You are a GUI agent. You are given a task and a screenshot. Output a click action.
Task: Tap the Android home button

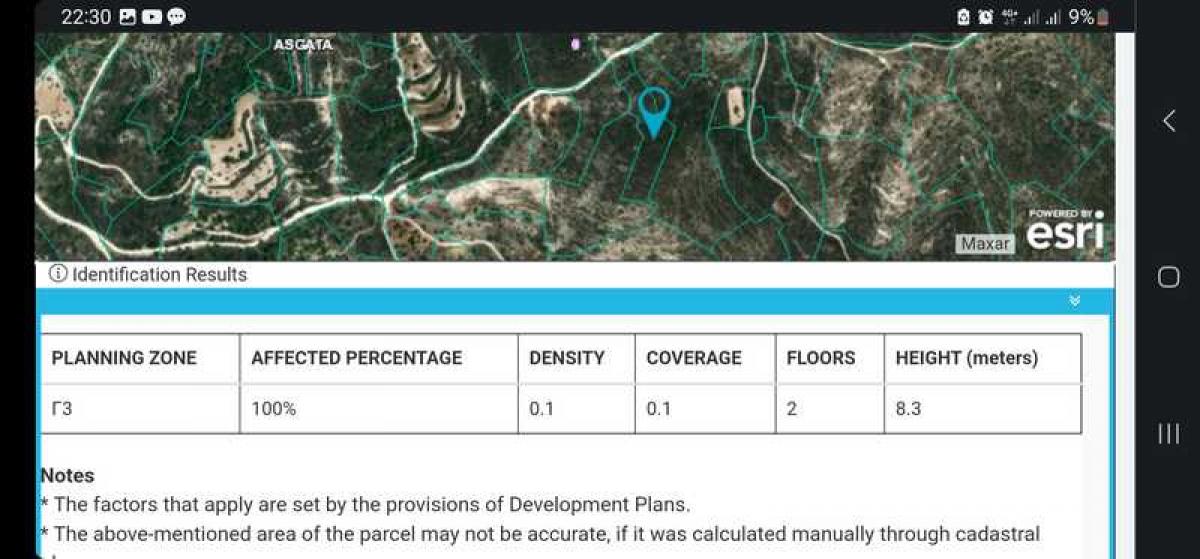click(1168, 277)
